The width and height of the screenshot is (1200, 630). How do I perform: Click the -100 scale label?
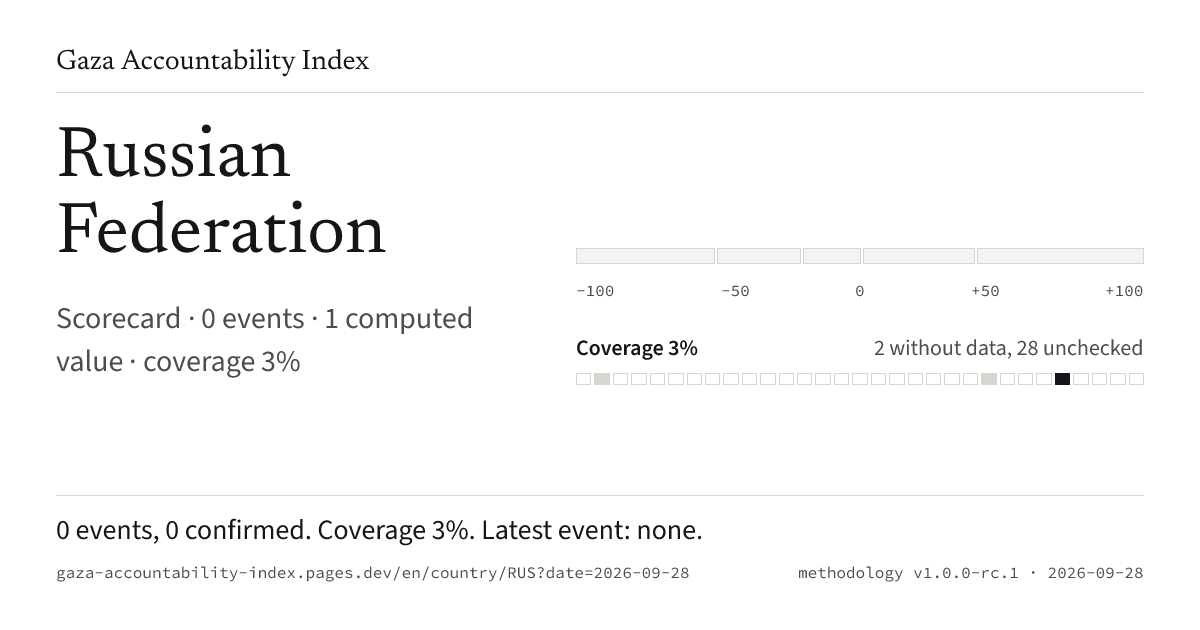point(595,291)
